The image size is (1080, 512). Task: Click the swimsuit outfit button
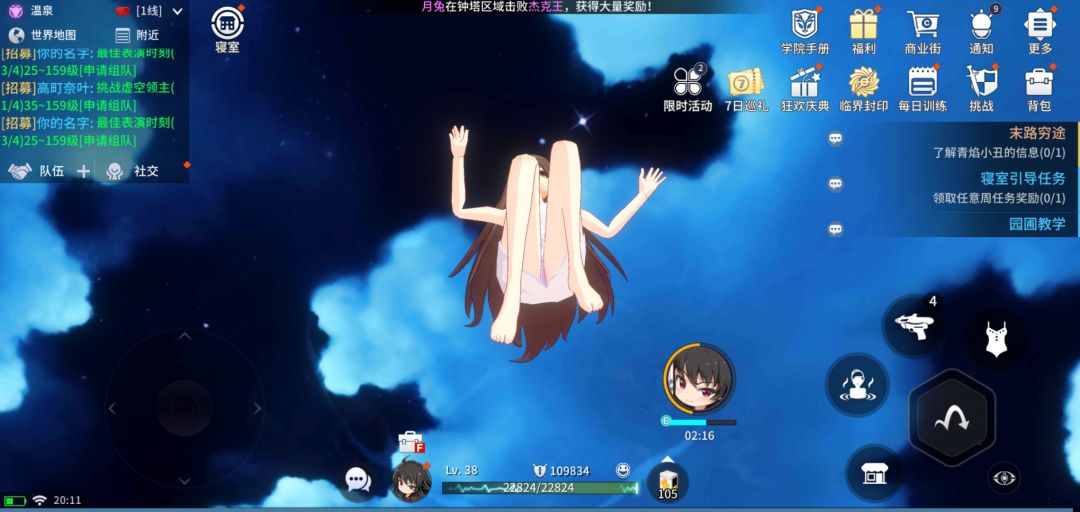(996, 339)
